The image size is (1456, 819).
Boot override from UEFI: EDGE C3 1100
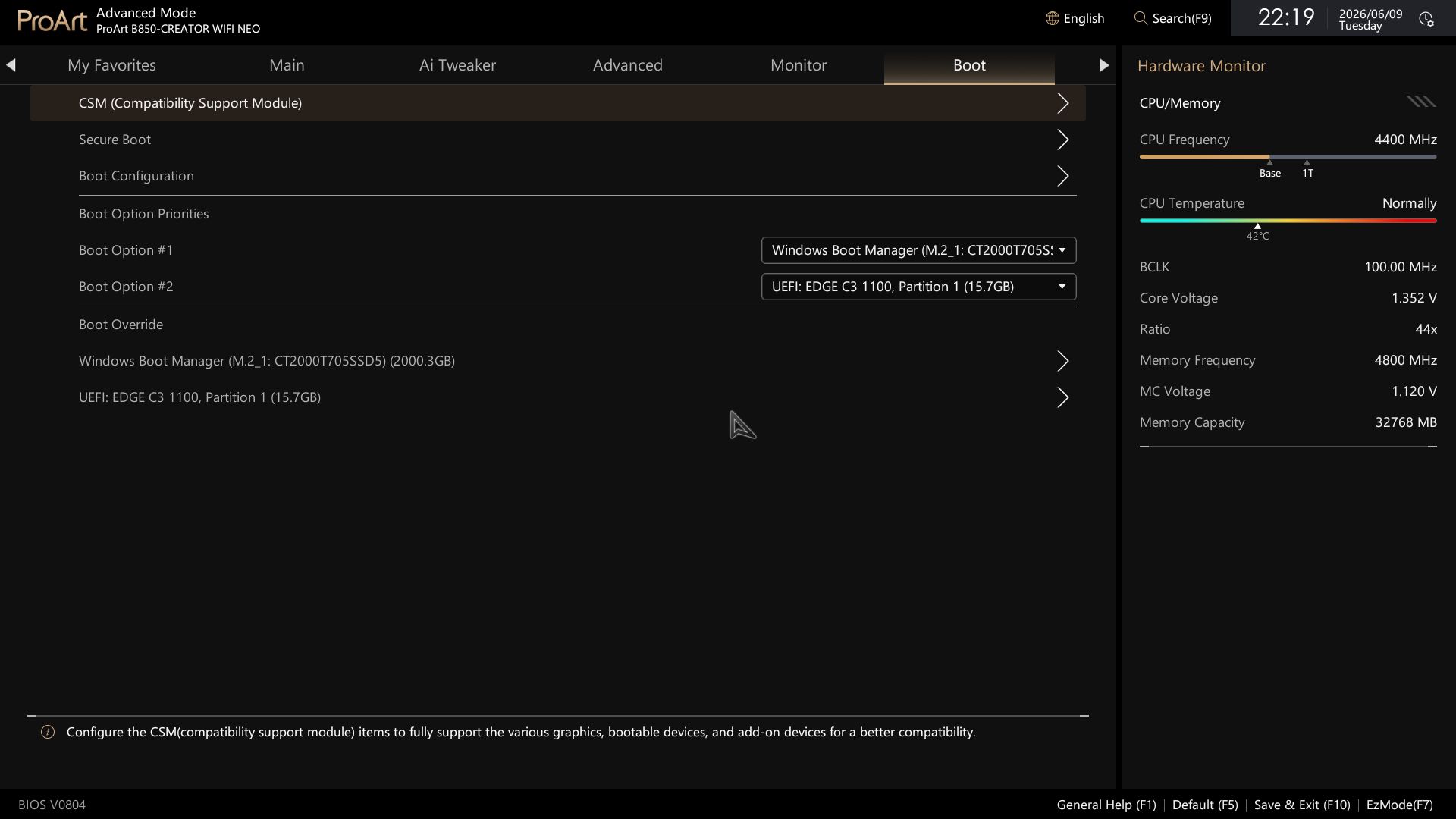coord(558,397)
